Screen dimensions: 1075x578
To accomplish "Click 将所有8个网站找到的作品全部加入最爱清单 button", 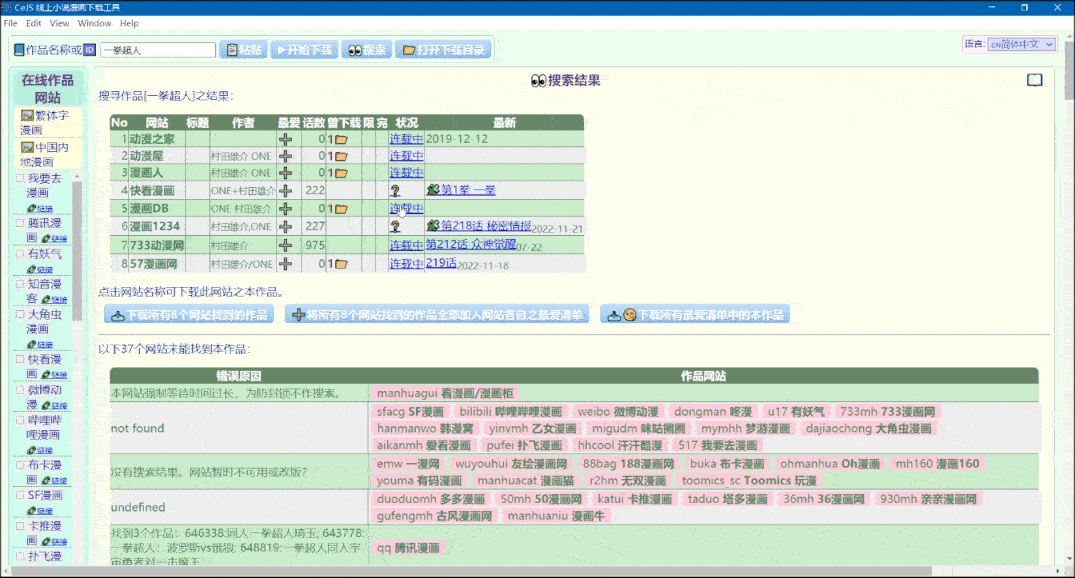I will pos(437,315).
